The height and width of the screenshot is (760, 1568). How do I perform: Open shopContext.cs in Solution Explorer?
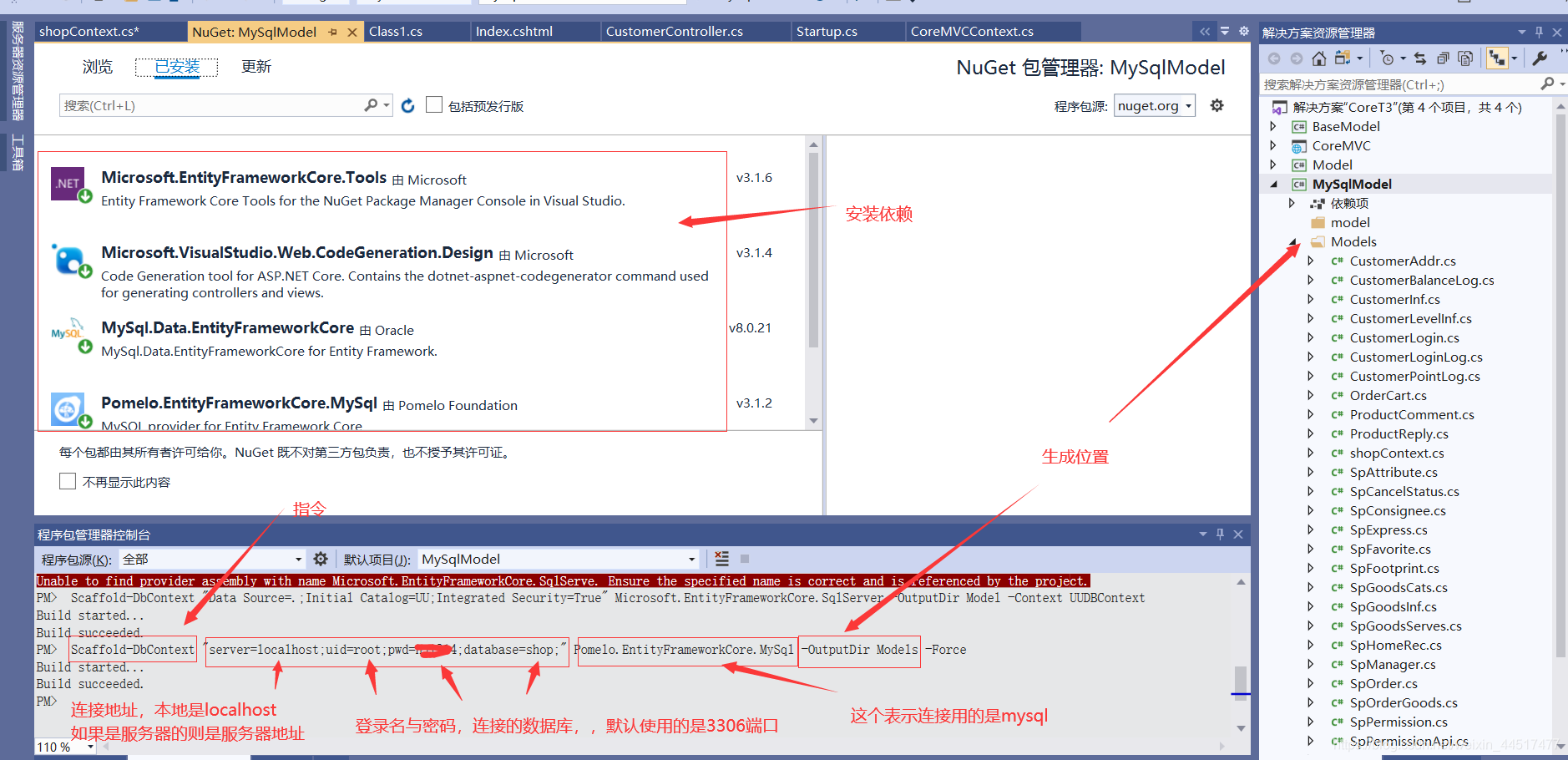coord(1396,453)
